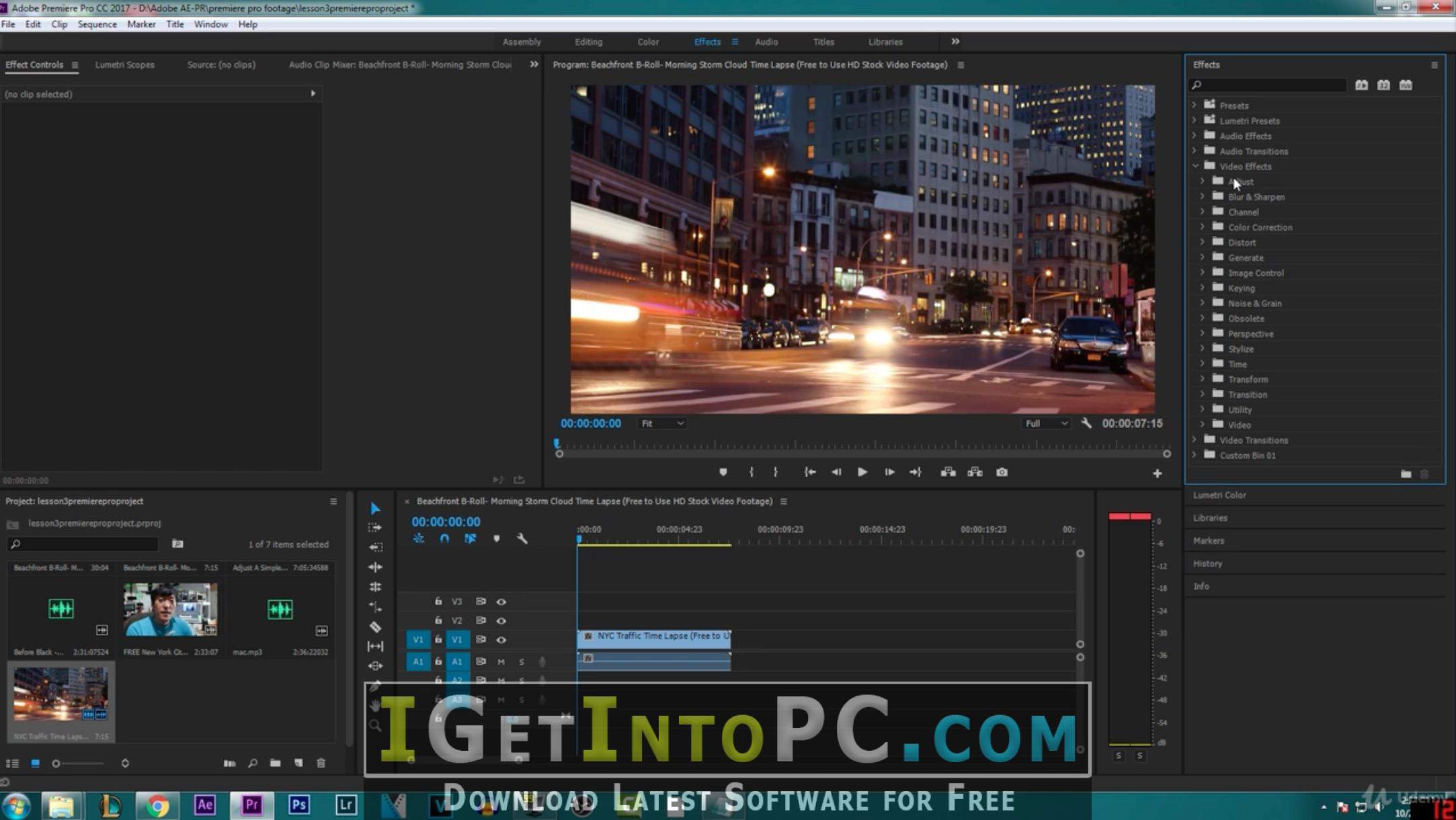This screenshot has height=820, width=1456.
Task: Switch to the Color workspace tab
Action: [648, 42]
